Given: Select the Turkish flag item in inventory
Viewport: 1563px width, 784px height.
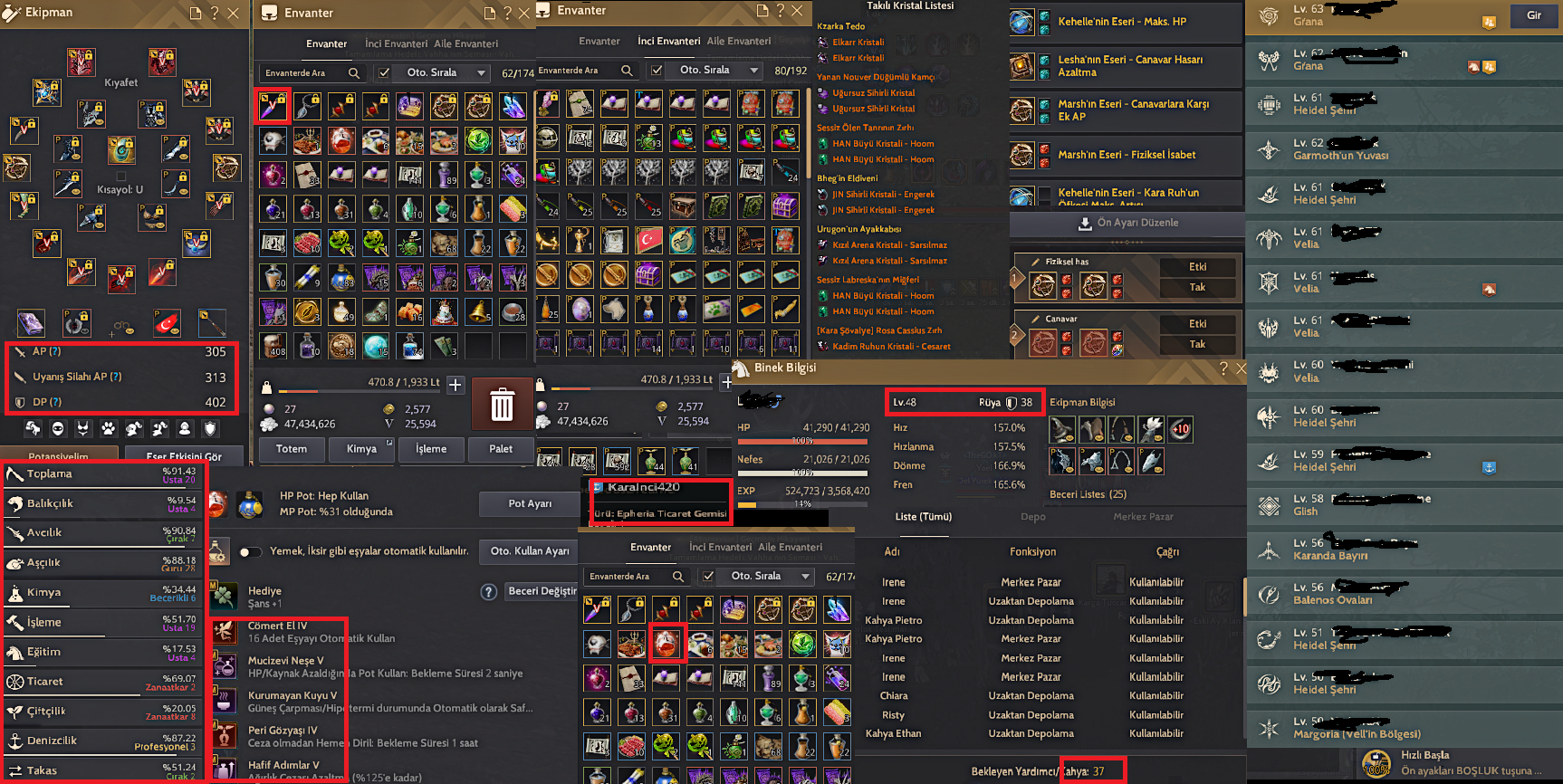Looking at the screenshot, I should click(648, 240).
